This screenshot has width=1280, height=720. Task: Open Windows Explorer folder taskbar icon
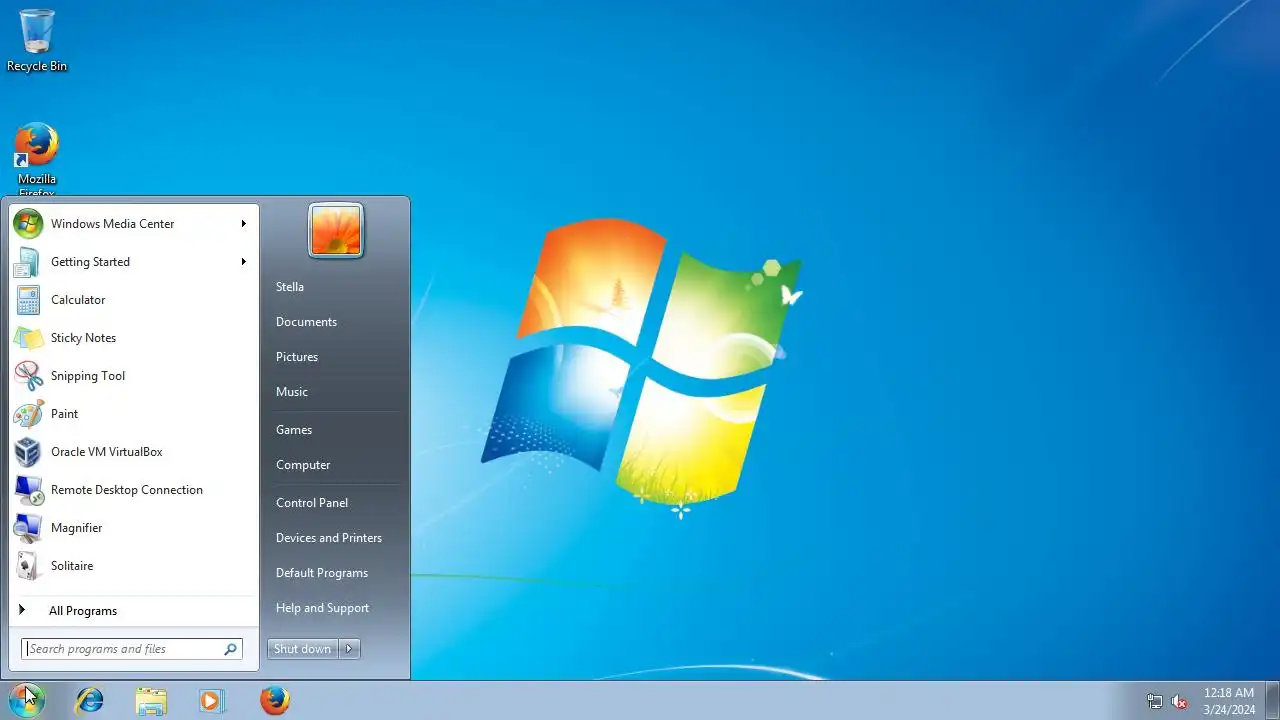click(x=151, y=700)
